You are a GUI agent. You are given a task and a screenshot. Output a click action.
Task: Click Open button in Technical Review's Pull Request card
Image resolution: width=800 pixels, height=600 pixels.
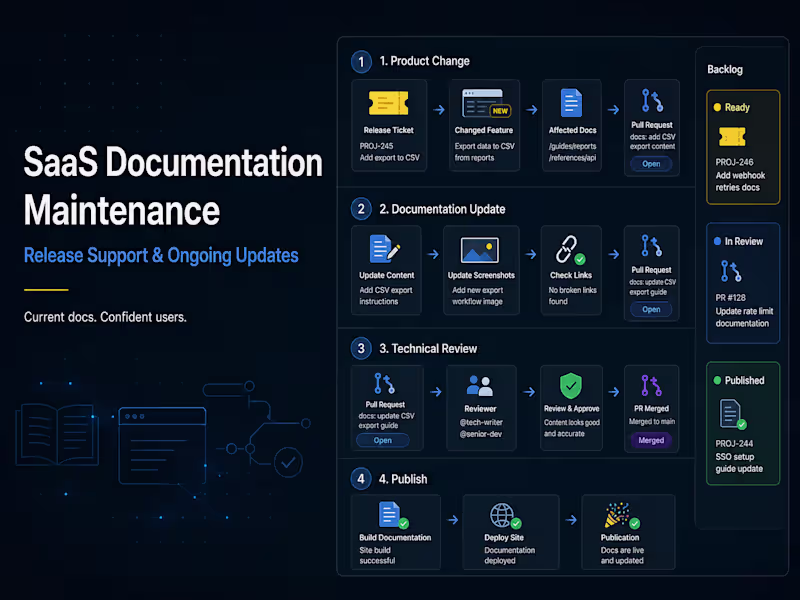click(x=383, y=440)
